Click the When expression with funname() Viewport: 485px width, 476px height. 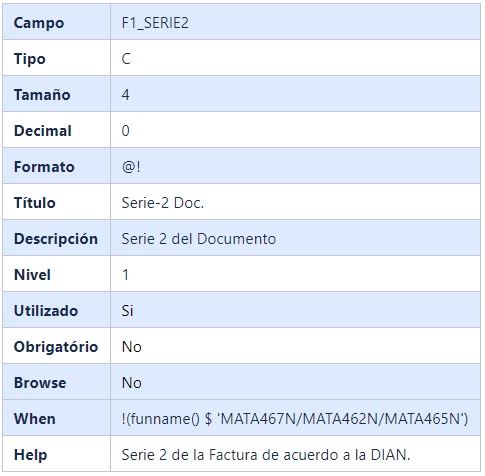coord(295,419)
